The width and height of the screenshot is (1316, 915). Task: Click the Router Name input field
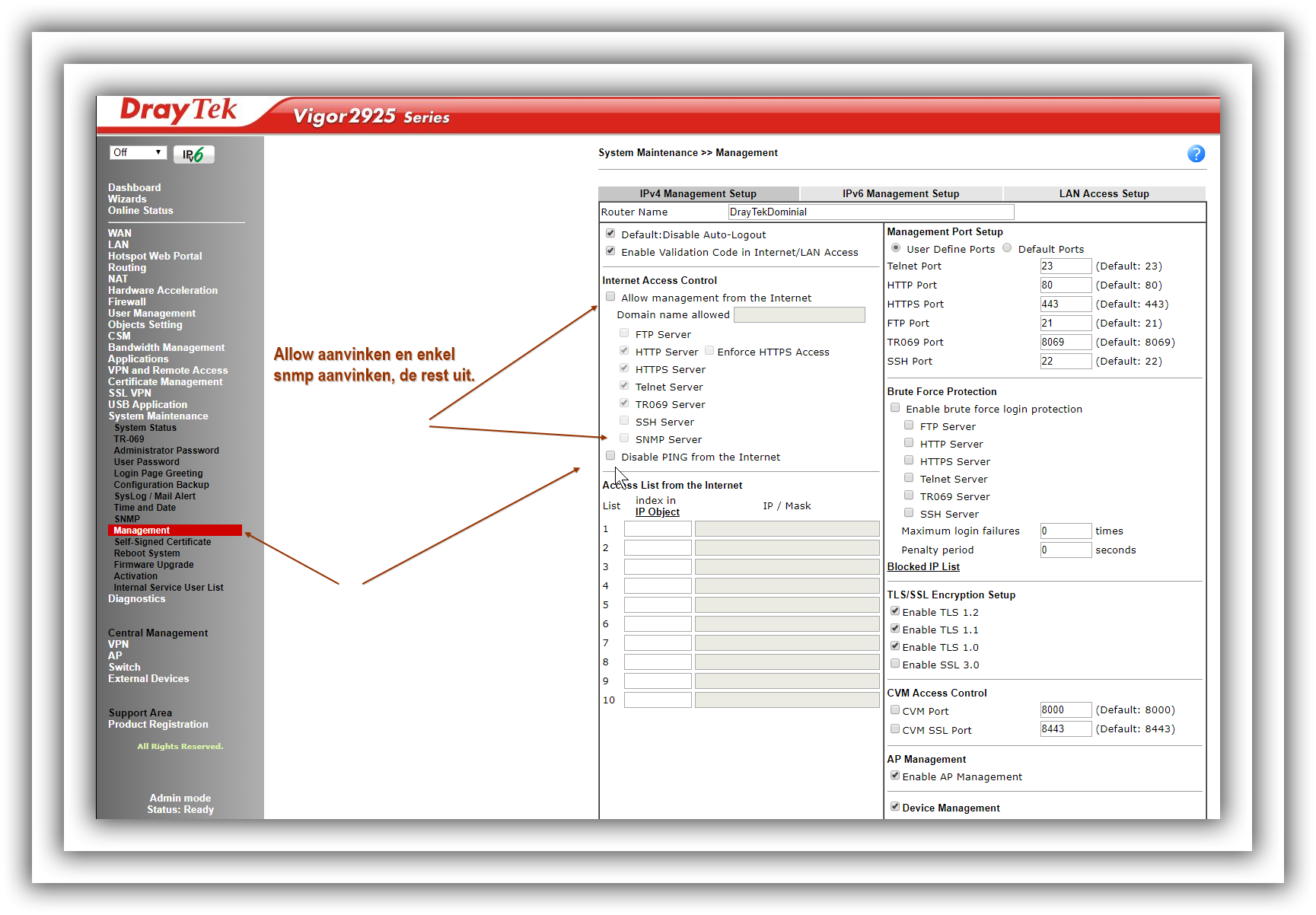(x=870, y=212)
